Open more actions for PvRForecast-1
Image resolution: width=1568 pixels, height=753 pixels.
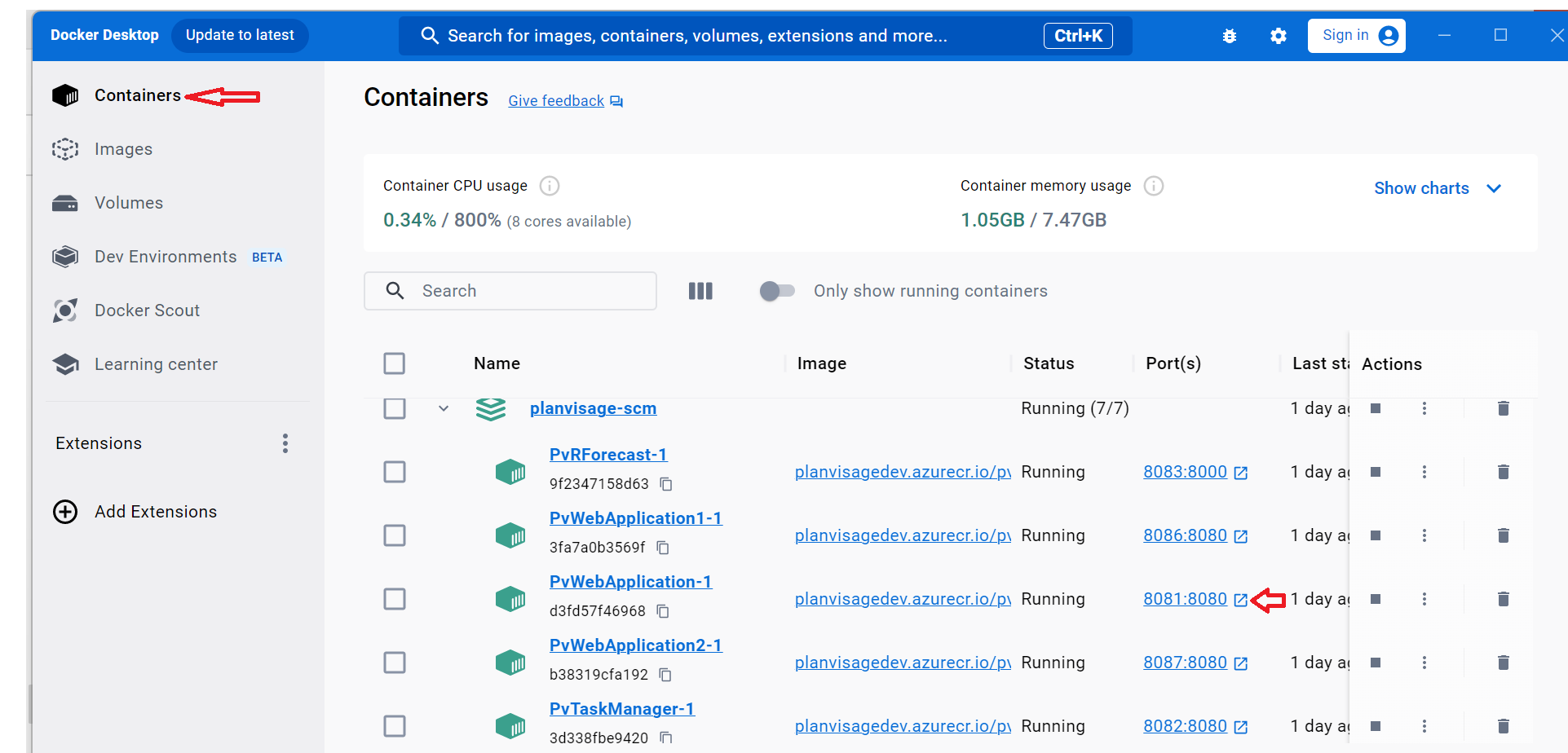(x=1424, y=472)
